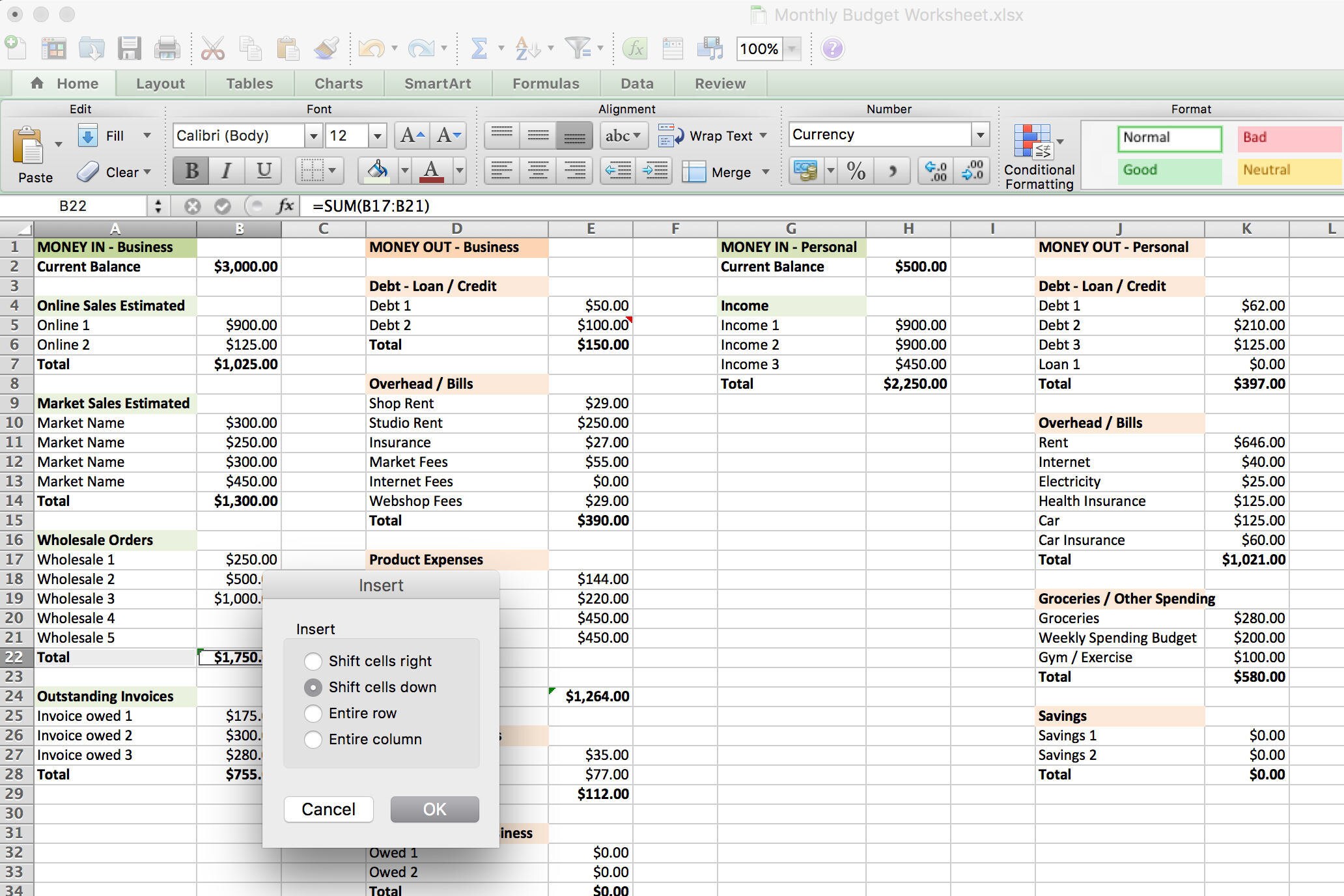Click the Format Painter brush icon

326,49
